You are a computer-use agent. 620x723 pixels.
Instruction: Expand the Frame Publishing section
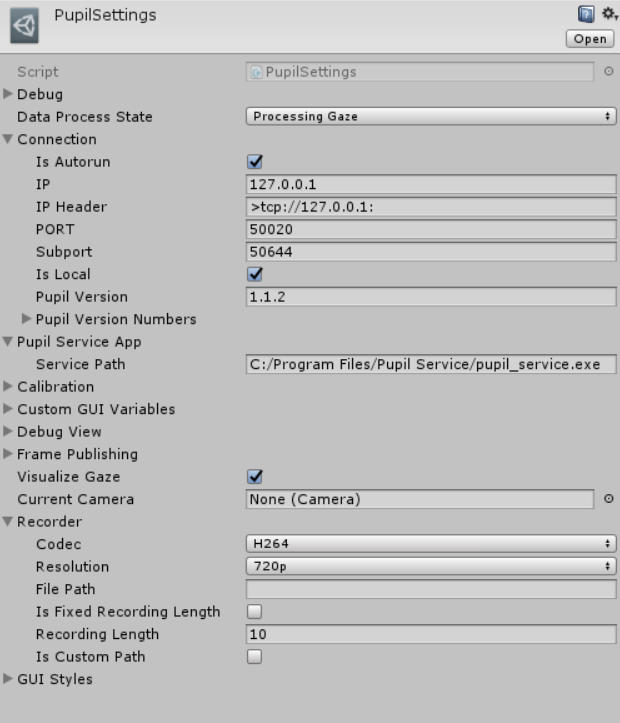point(7,454)
